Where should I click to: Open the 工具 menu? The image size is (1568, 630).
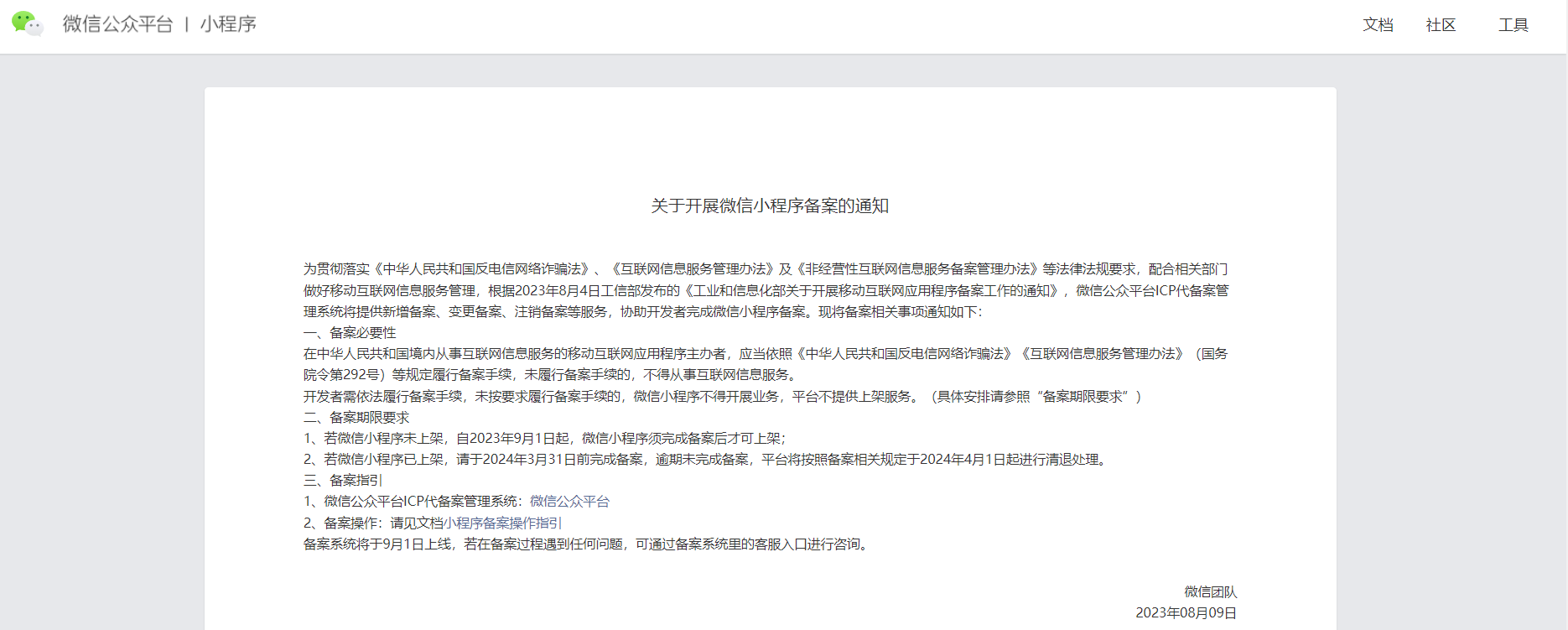(1513, 25)
